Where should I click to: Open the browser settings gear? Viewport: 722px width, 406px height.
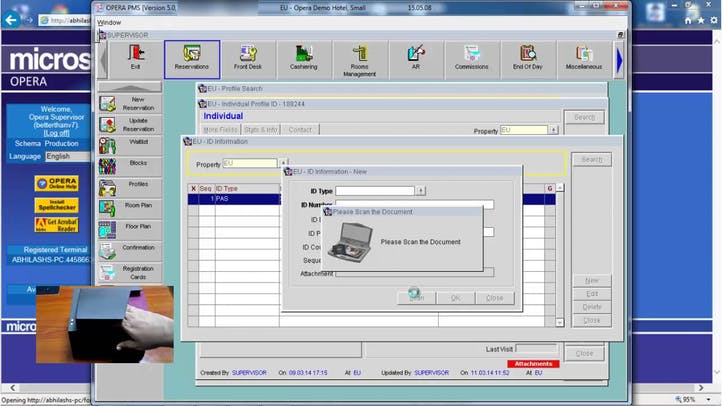(714, 21)
